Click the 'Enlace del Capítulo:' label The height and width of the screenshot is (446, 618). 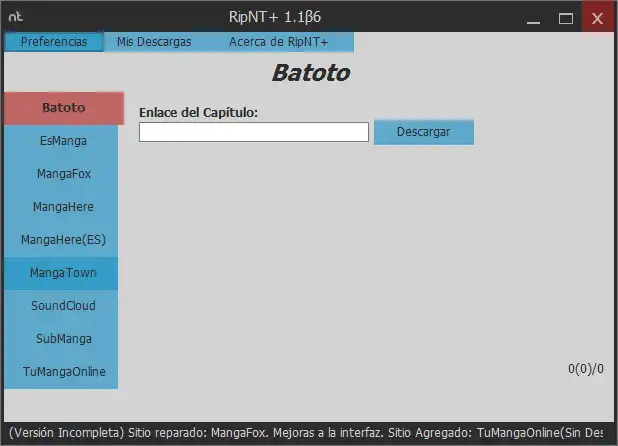(x=198, y=113)
